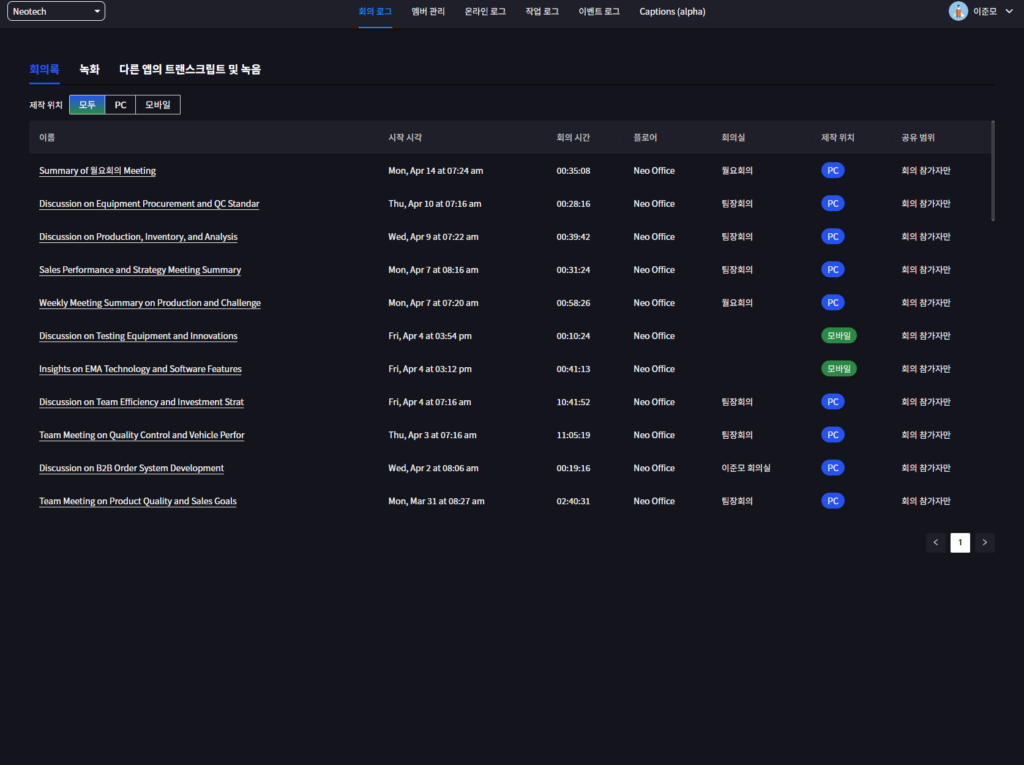Select the 모두 location filter
Viewport: 1024px width, 765px height.
click(87, 105)
